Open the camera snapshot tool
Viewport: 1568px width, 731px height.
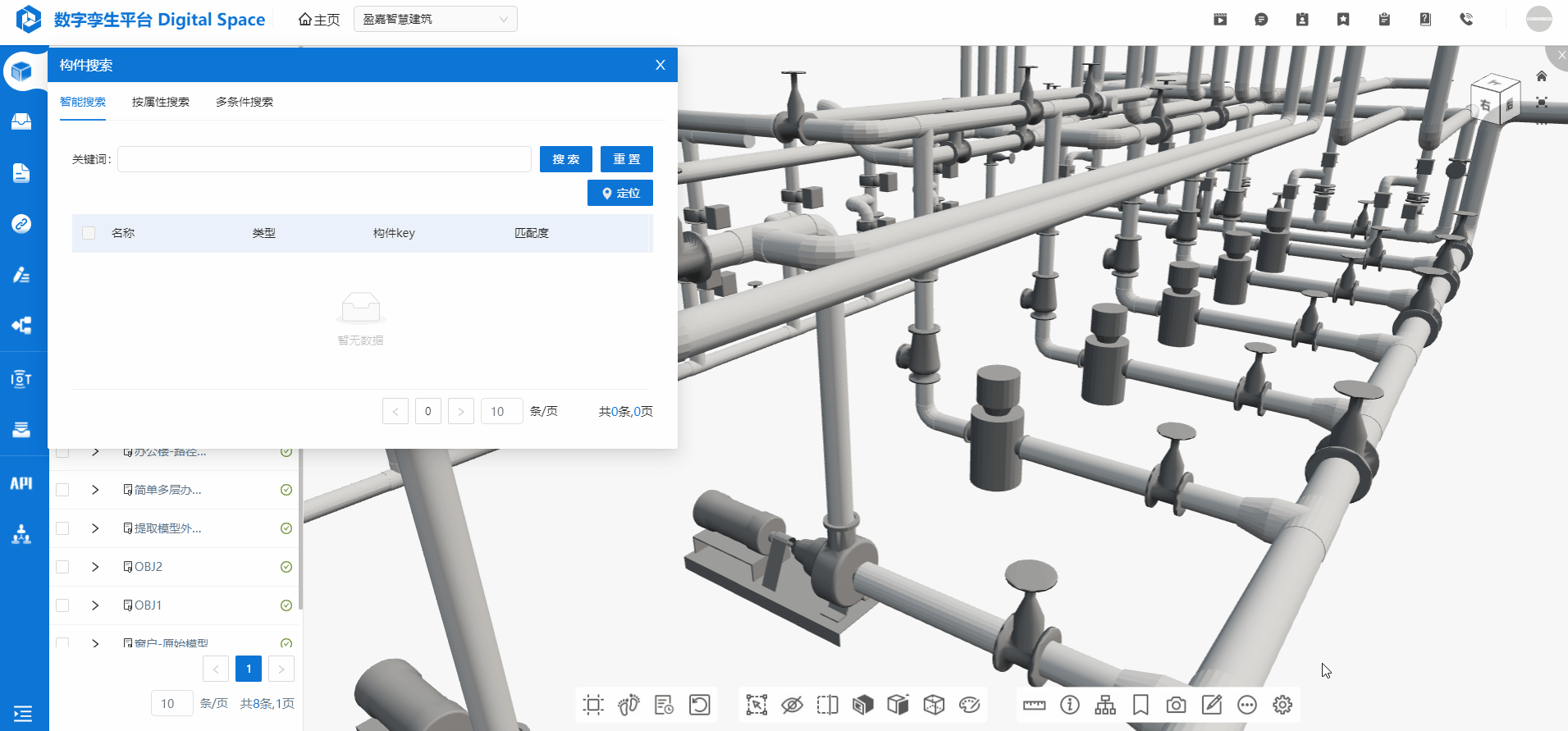1176,705
